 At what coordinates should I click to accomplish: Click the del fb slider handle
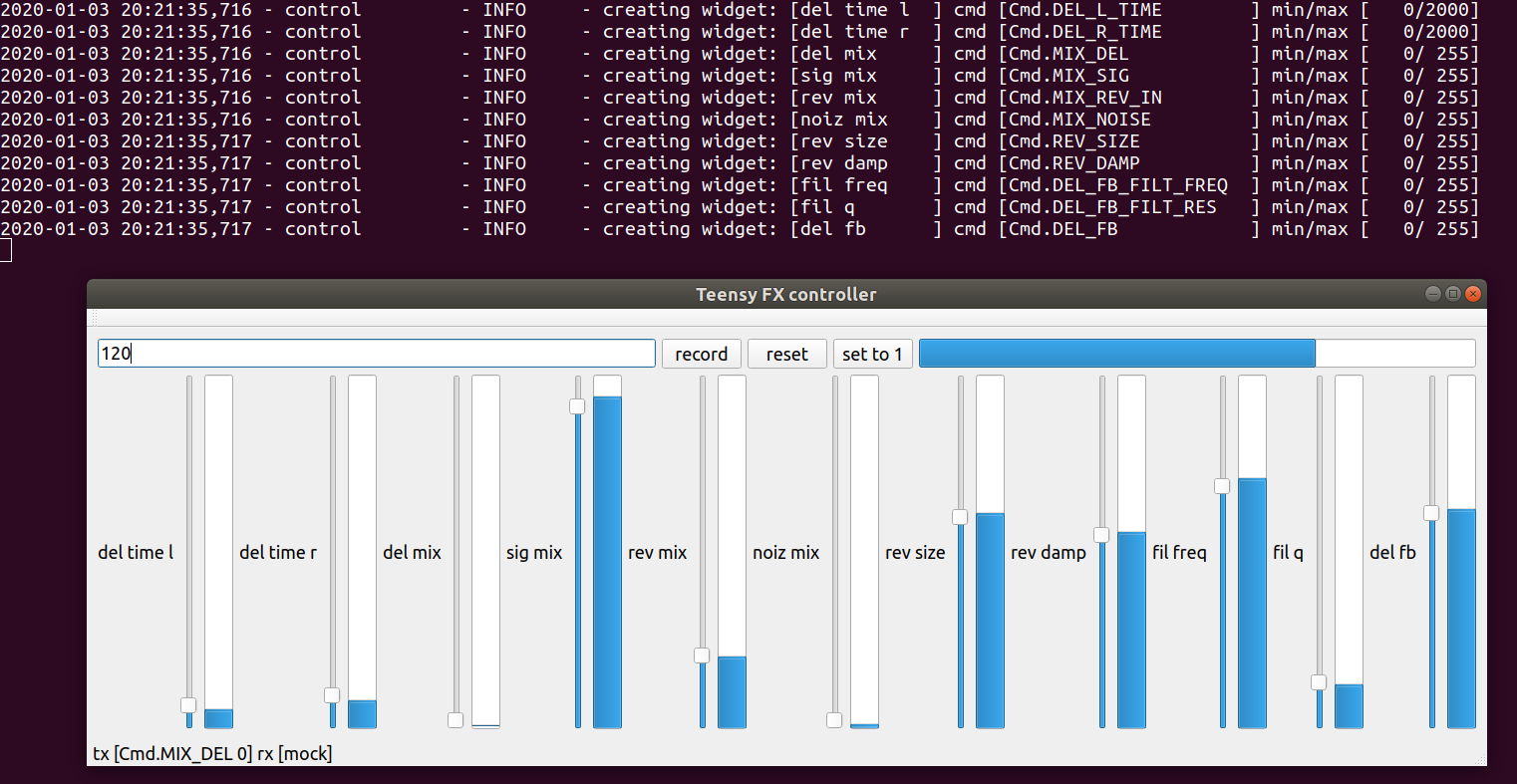[x=1431, y=513]
